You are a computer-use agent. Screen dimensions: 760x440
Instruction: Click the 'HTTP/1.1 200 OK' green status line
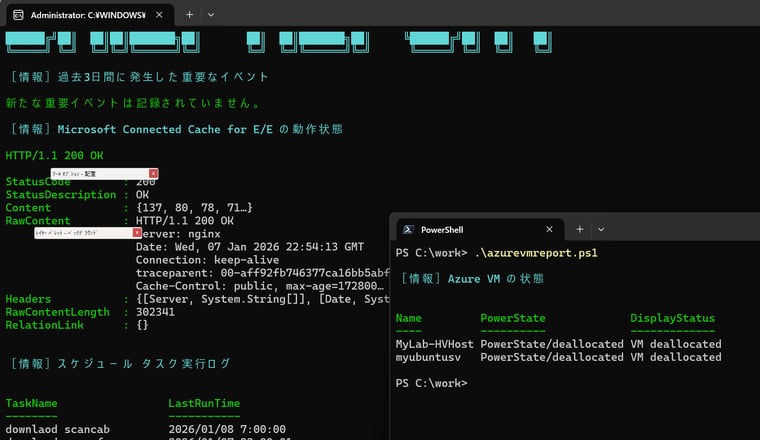tap(54, 156)
